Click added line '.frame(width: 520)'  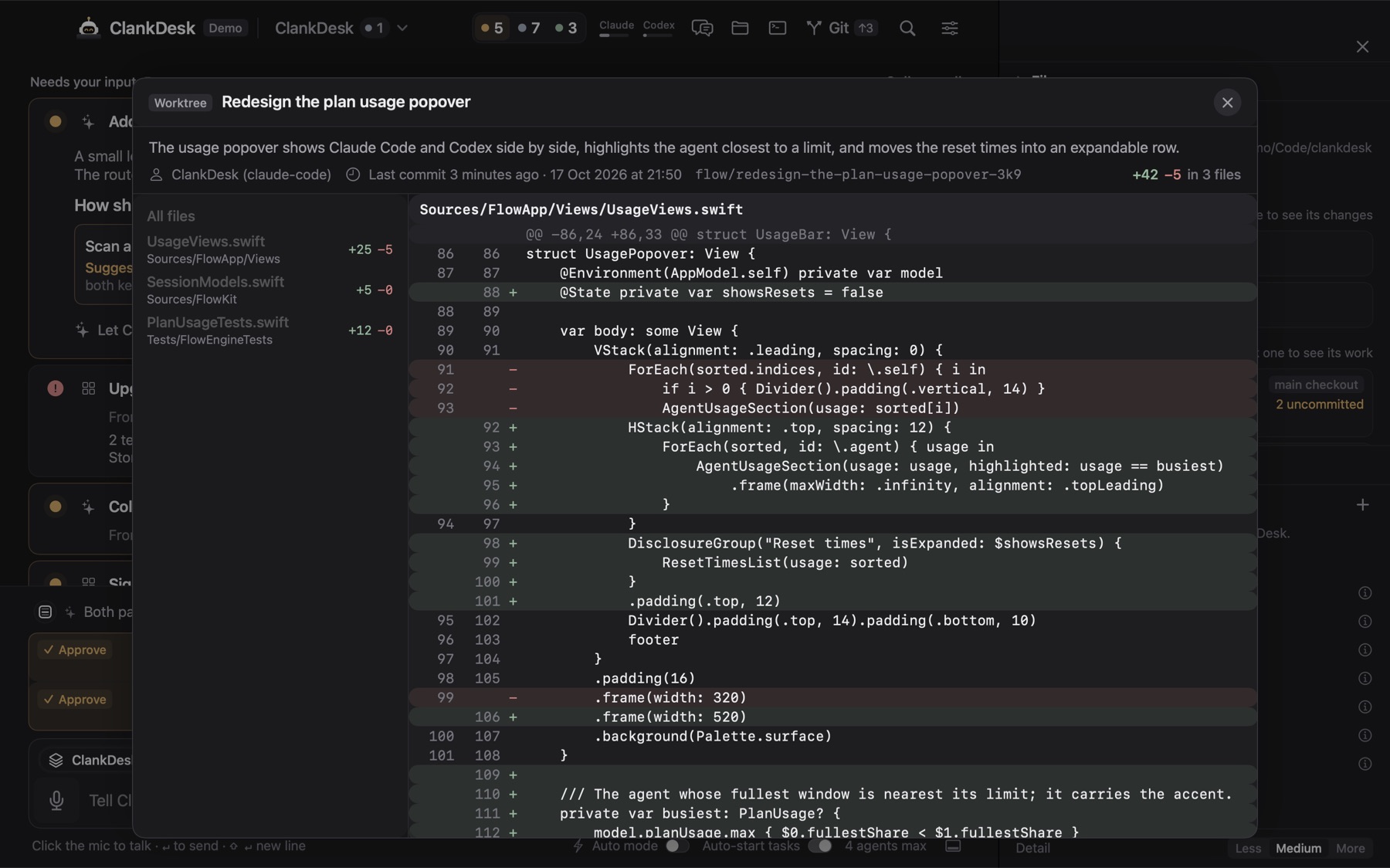click(x=832, y=717)
